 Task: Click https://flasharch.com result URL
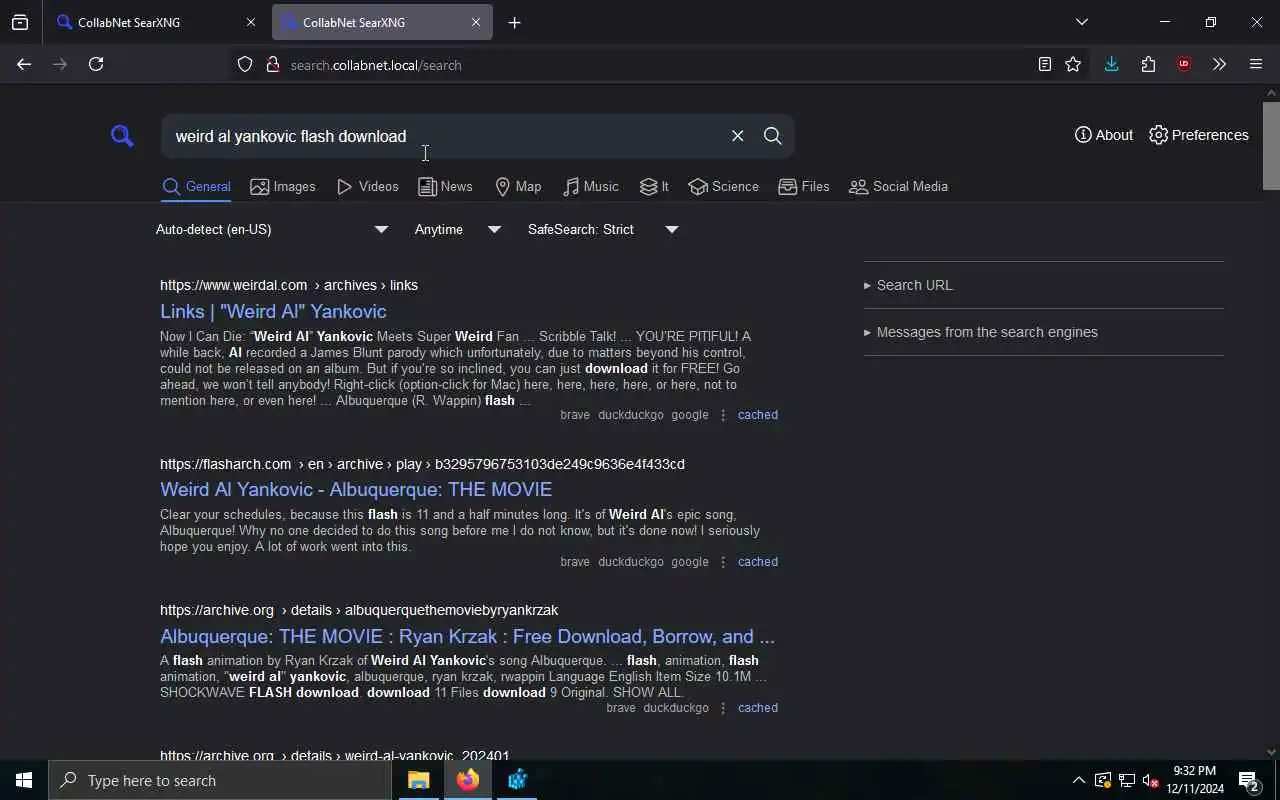tap(422, 464)
